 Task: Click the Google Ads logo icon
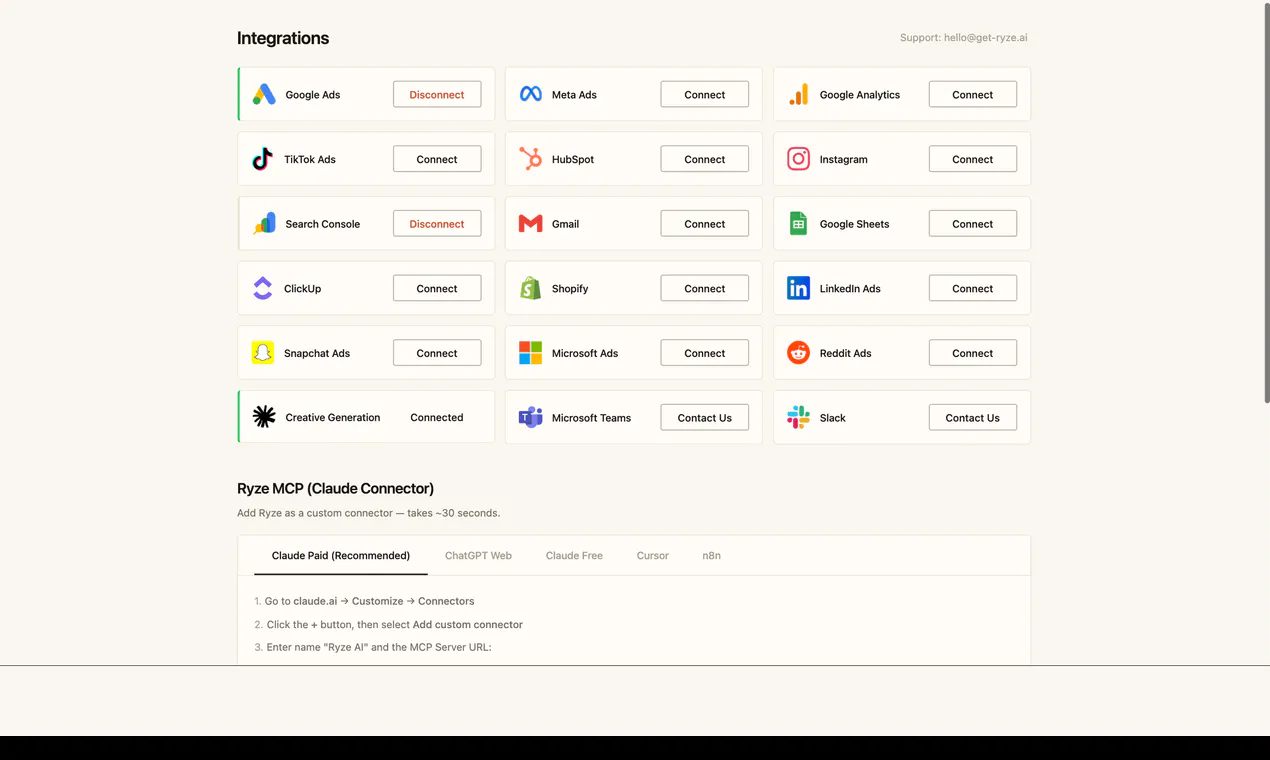pos(264,95)
